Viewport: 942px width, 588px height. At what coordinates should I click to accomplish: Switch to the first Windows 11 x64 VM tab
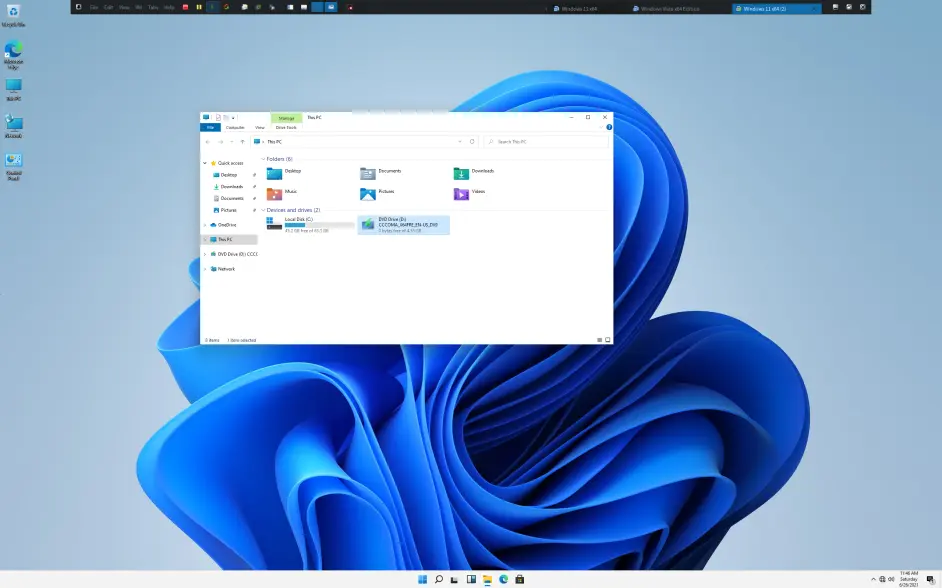[579, 8]
